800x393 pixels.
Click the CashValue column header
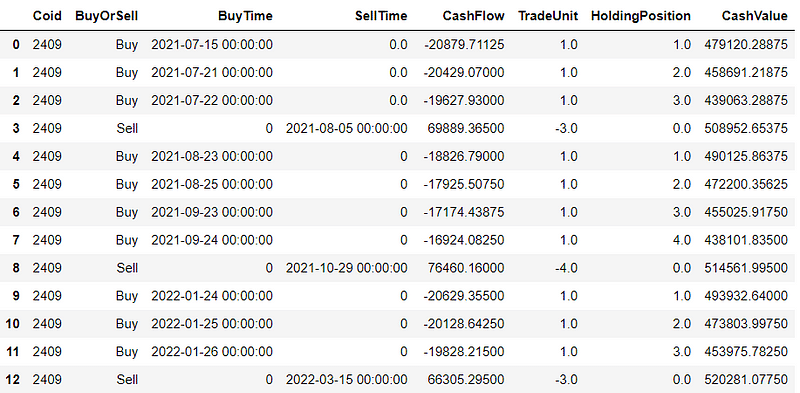pos(755,16)
